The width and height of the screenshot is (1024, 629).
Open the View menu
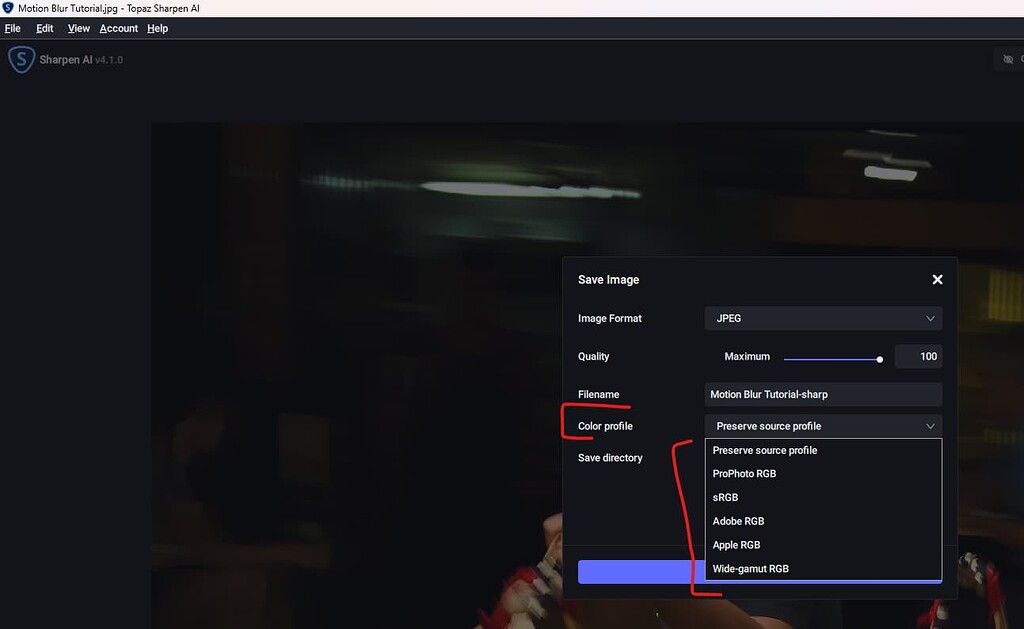pos(78,28)
